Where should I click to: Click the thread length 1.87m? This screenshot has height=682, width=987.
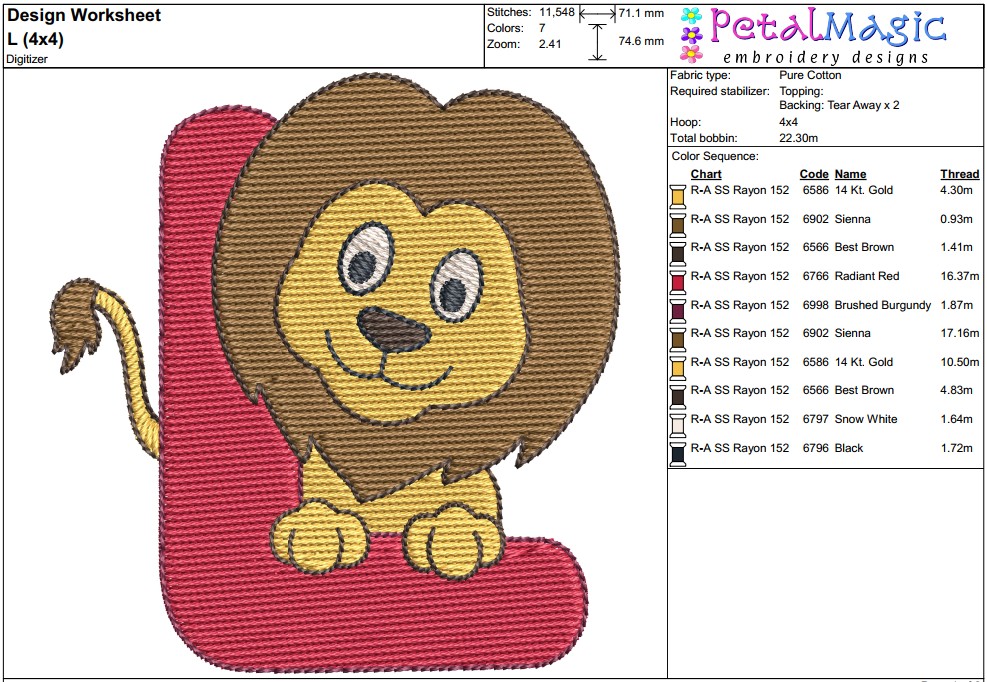[x=957, y=305]
